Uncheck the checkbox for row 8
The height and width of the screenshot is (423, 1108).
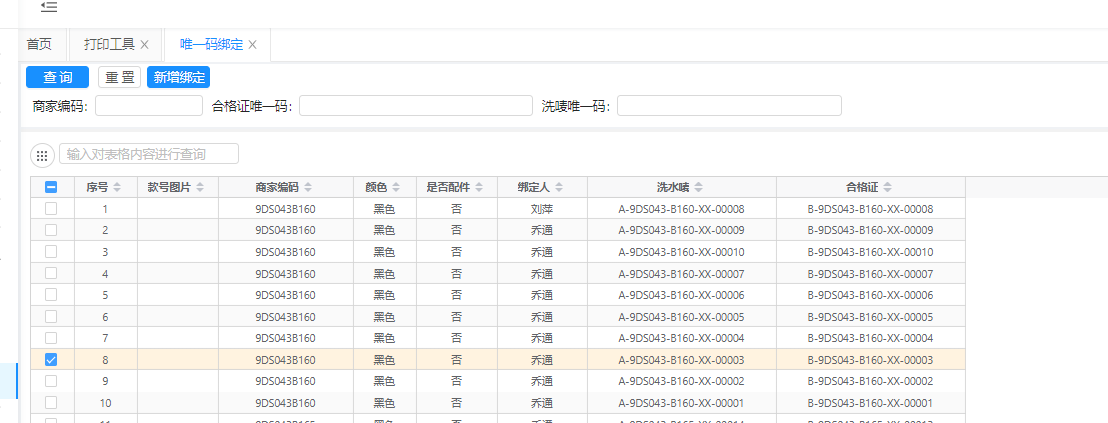tap(51, 359)
